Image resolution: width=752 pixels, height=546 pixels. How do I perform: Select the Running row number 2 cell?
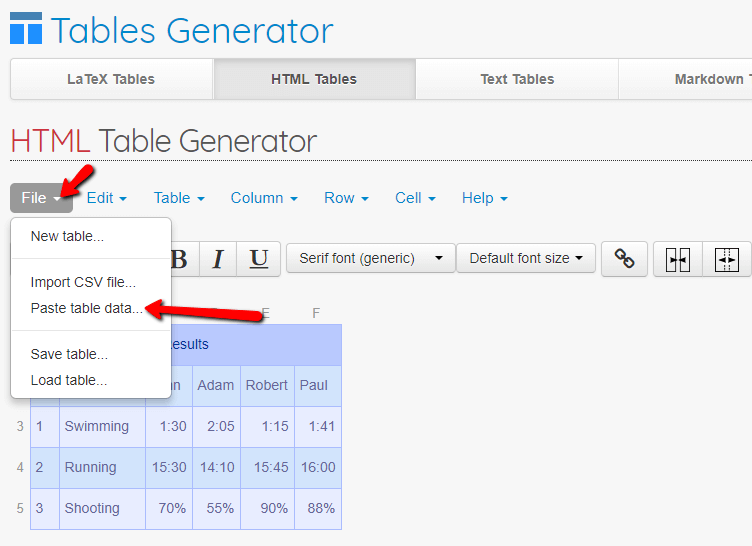tap(45, 467)
